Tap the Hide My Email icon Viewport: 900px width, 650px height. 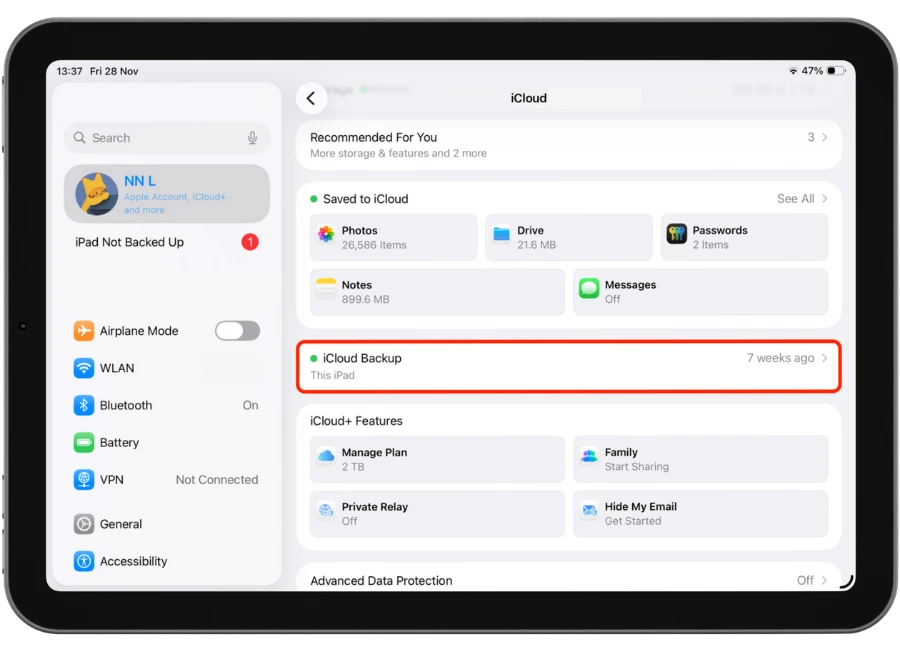[589, 513]
